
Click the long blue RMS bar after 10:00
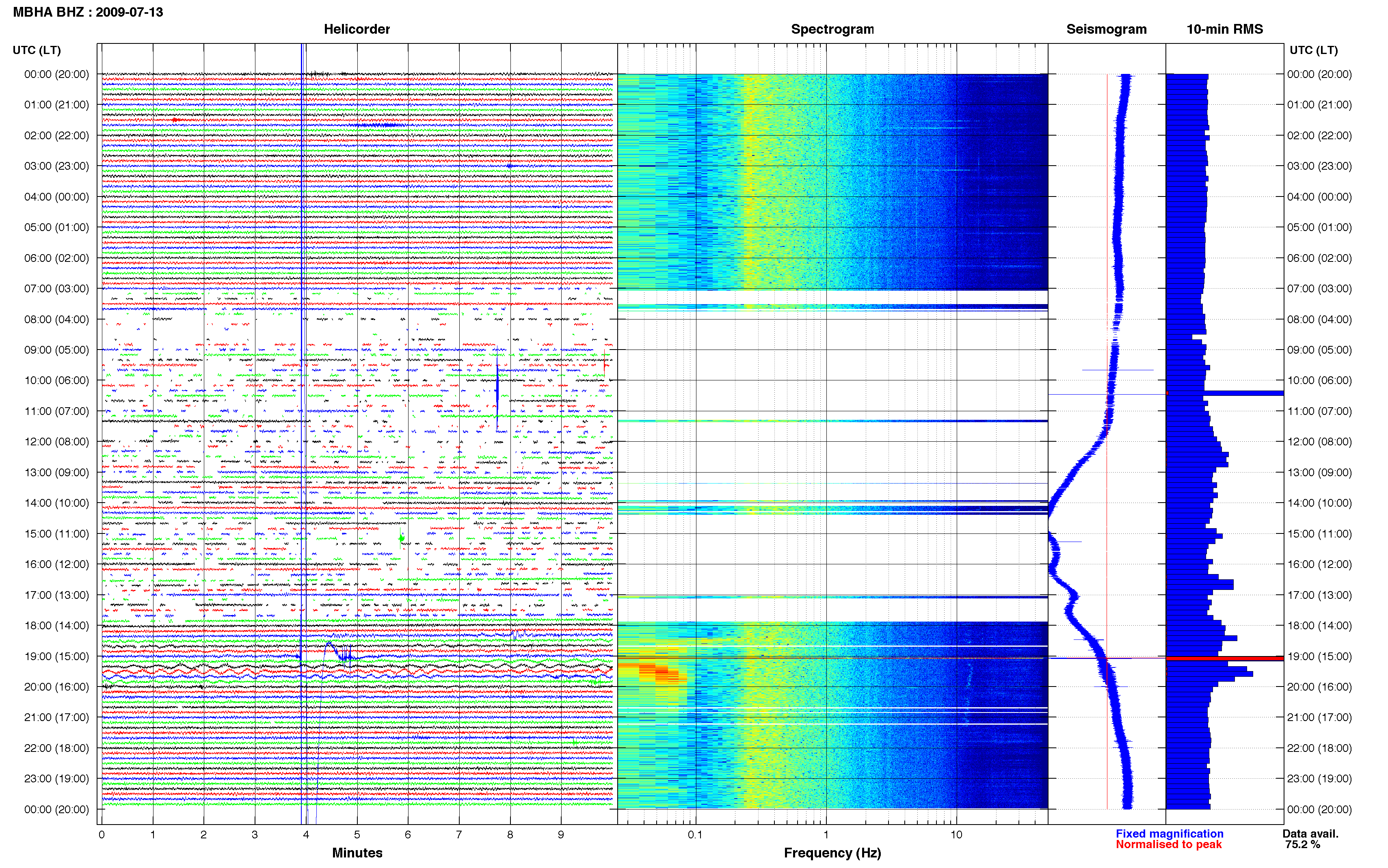click(1224, 393)
